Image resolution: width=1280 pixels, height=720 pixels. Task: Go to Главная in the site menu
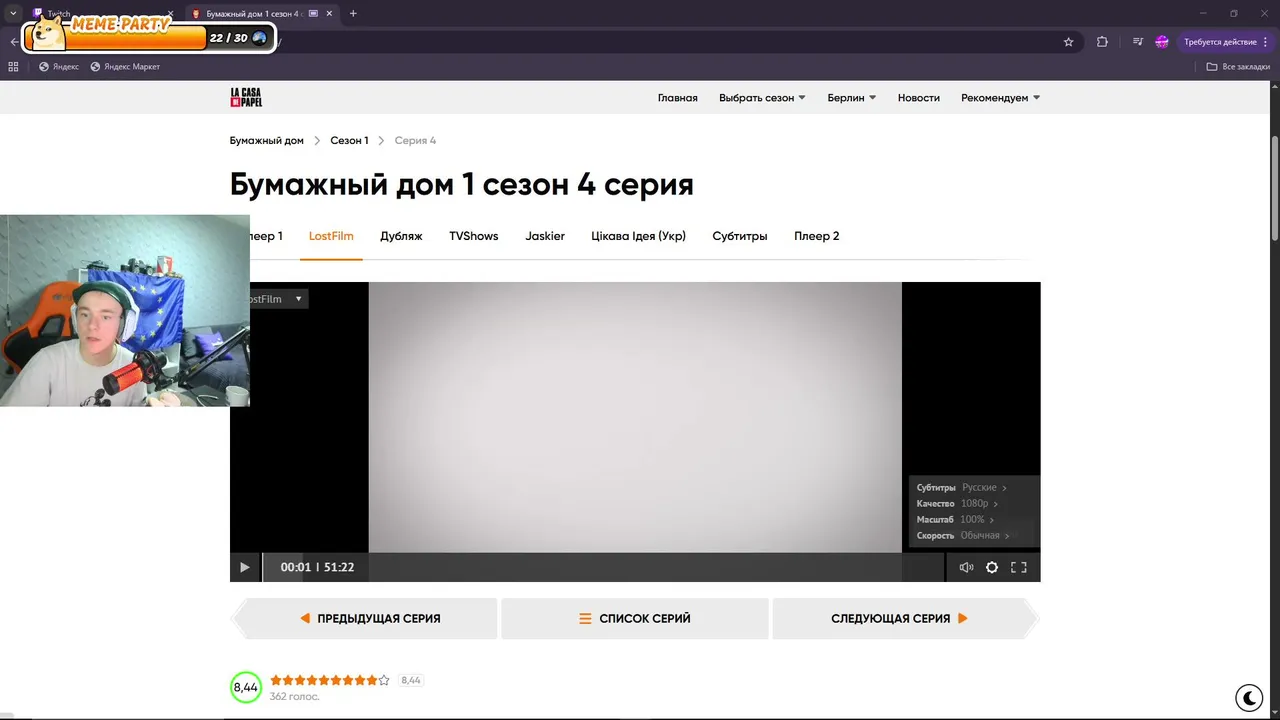click(678, 98)
